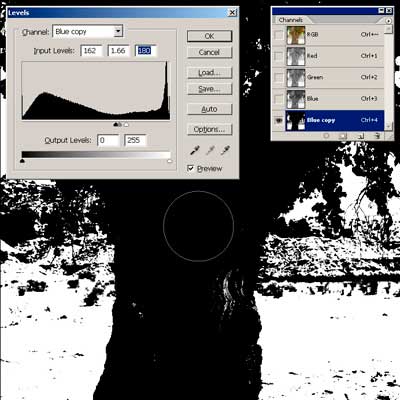Image resolution: width=400 pixels, height=400 pixels.
Task: Click the Levels histogram graph
Action: click(96, 91)
